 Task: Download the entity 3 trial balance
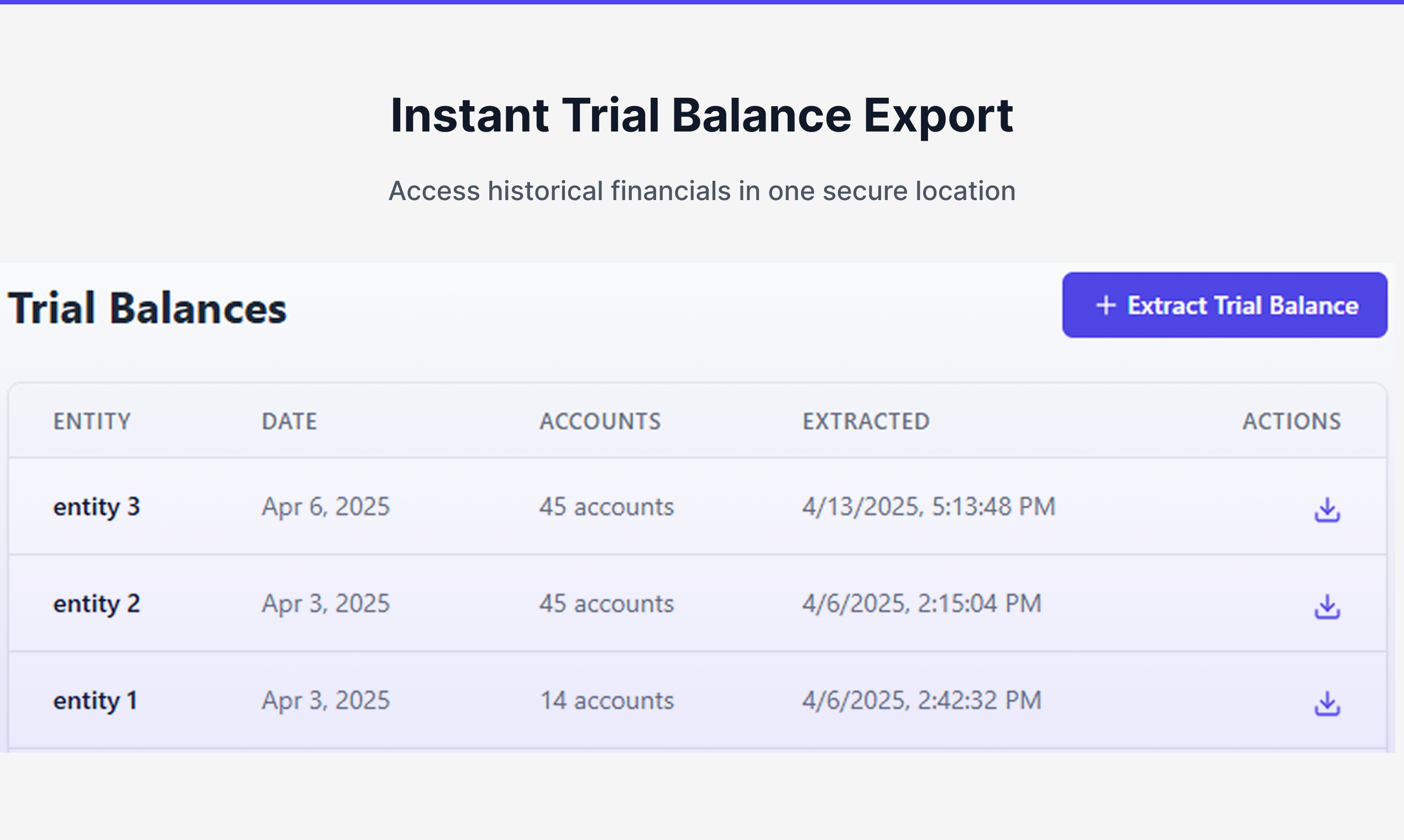[x=1327, y=510]
